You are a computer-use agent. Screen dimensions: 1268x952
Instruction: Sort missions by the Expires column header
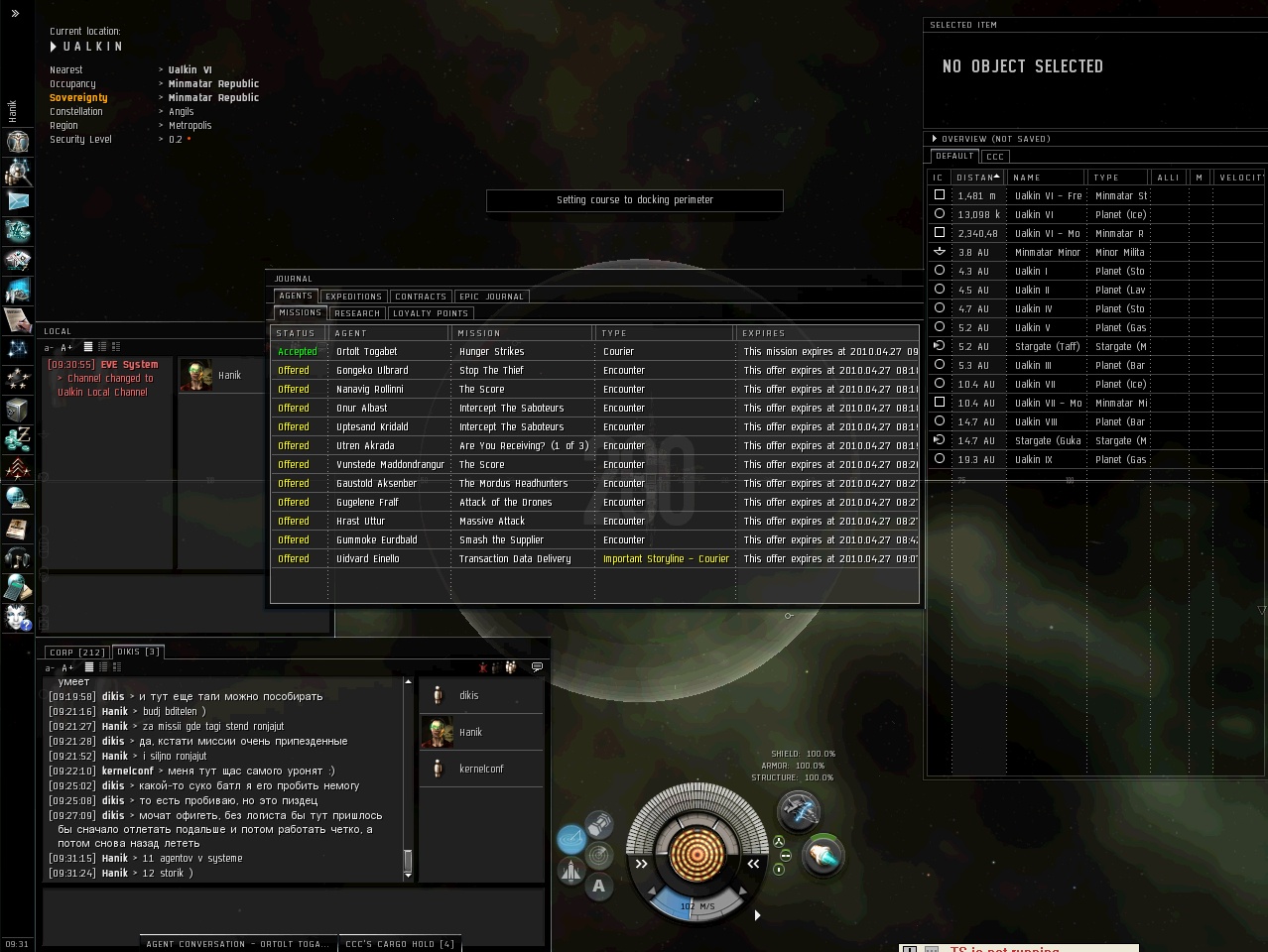pos(825,333)
